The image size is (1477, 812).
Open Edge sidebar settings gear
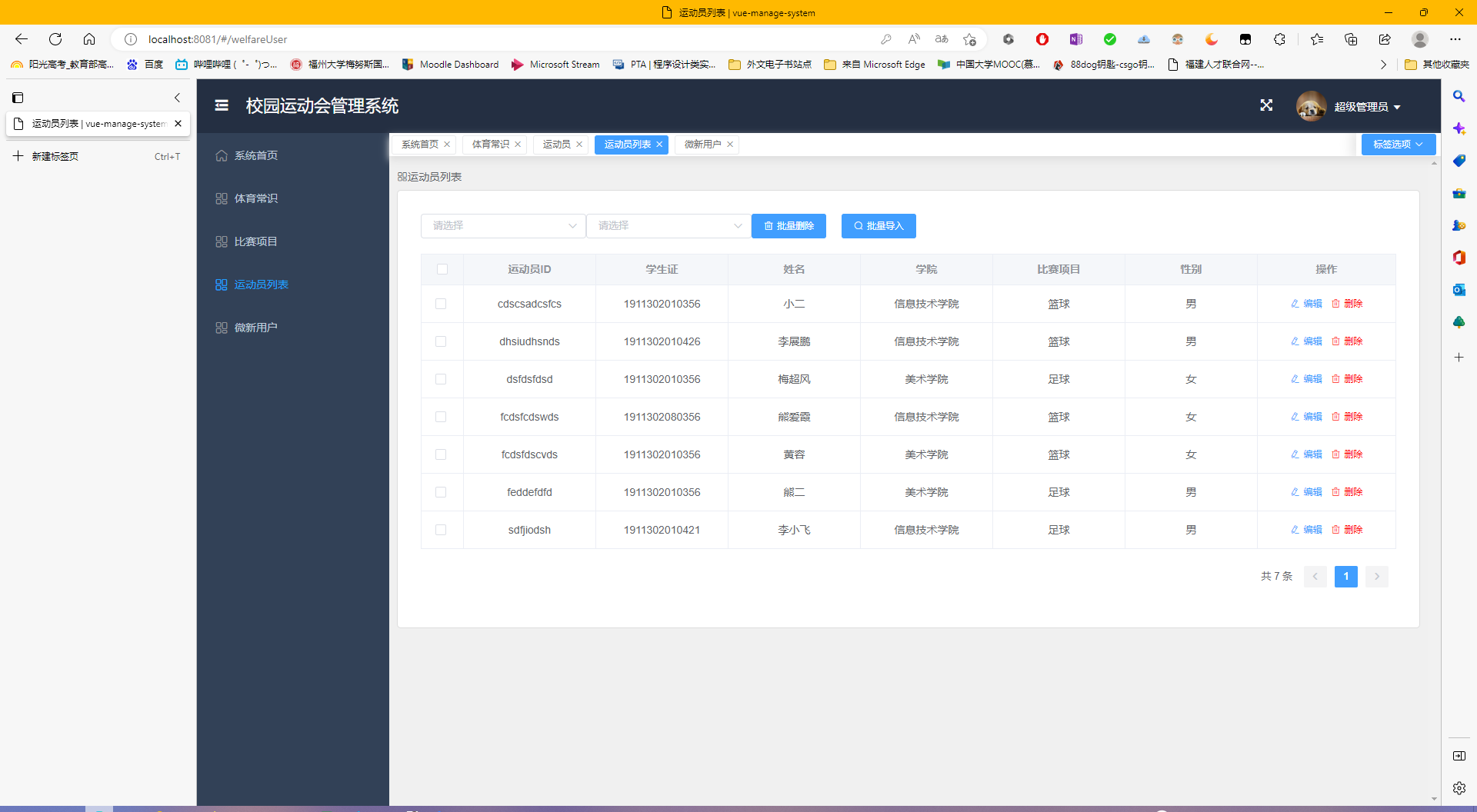point(1459,788)
